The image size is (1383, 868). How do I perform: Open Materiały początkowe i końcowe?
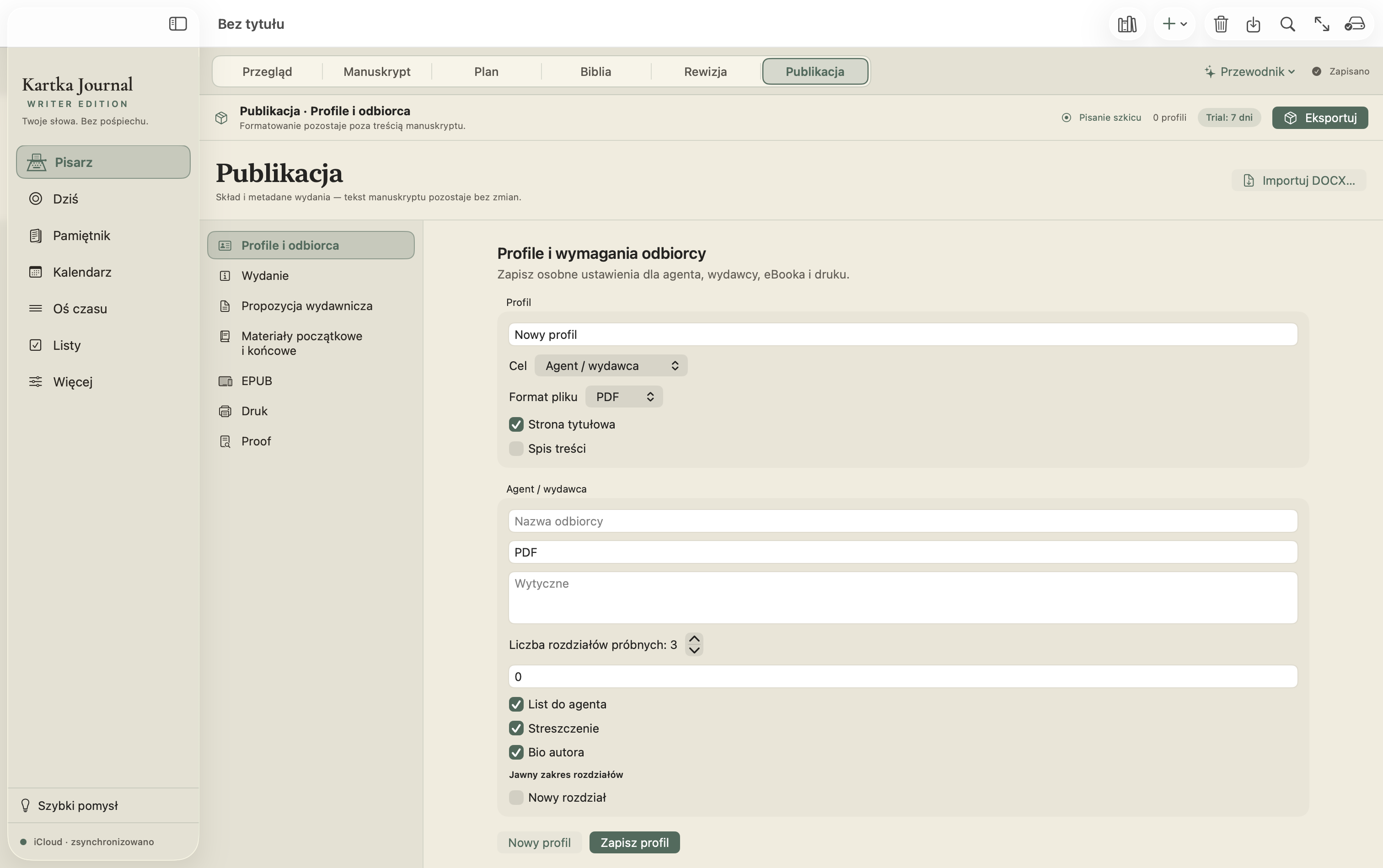[311, 343]
